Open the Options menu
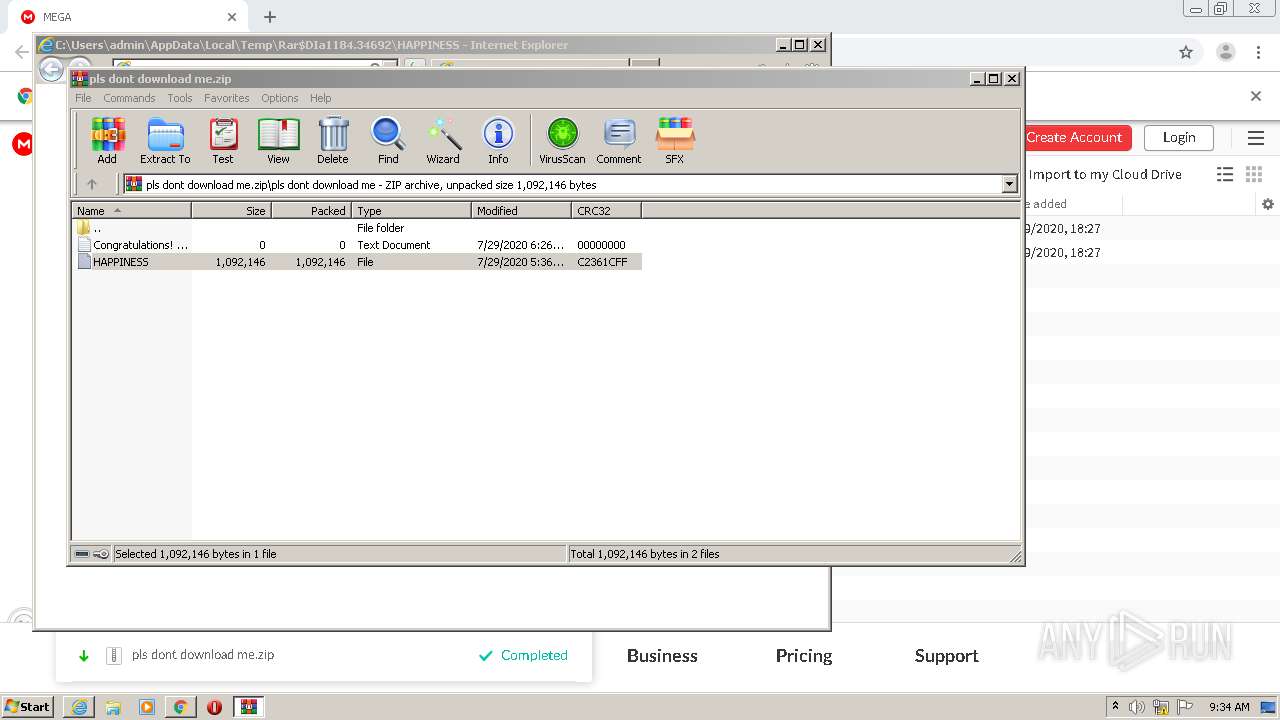The width and height of the screenshot is (1280, 720). point(280,98)
